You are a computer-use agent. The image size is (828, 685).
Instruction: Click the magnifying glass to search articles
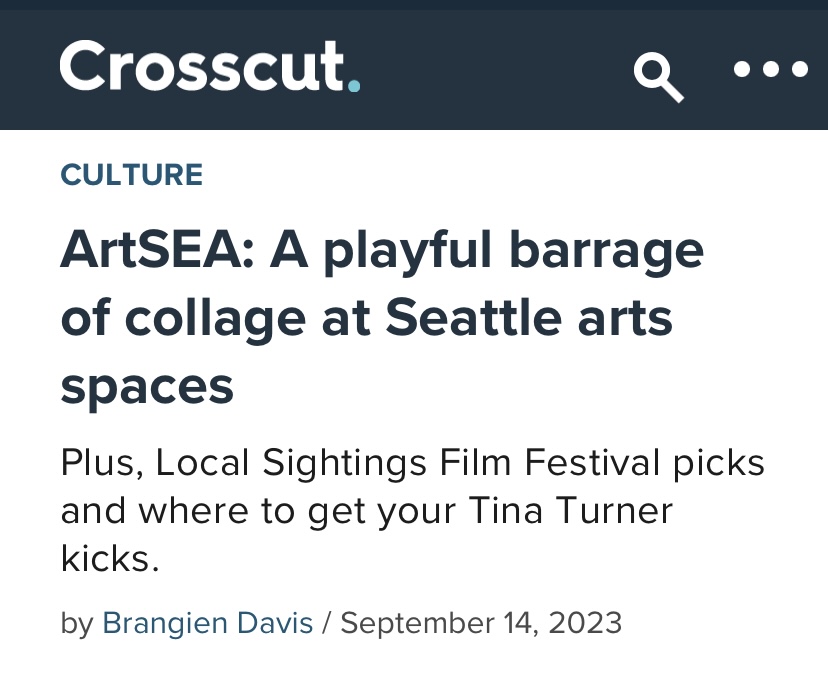pos(659,75)
